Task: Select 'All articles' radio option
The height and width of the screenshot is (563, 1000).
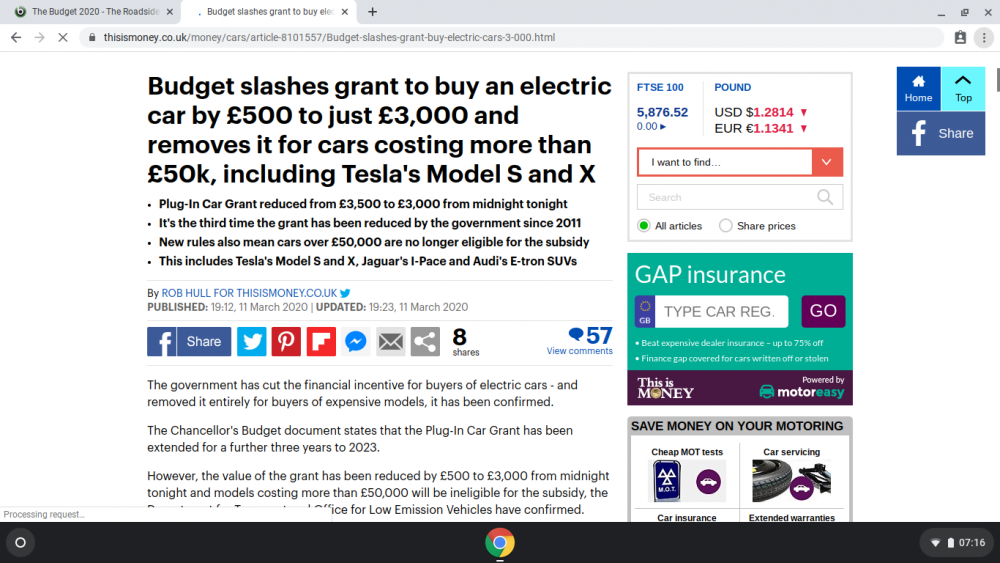Action: coord(643,226)
